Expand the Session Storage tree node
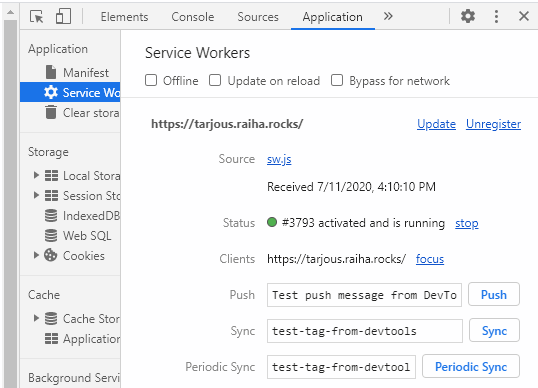Image resolution: width=538 pixels, height=388 pixels. [36, 195]
